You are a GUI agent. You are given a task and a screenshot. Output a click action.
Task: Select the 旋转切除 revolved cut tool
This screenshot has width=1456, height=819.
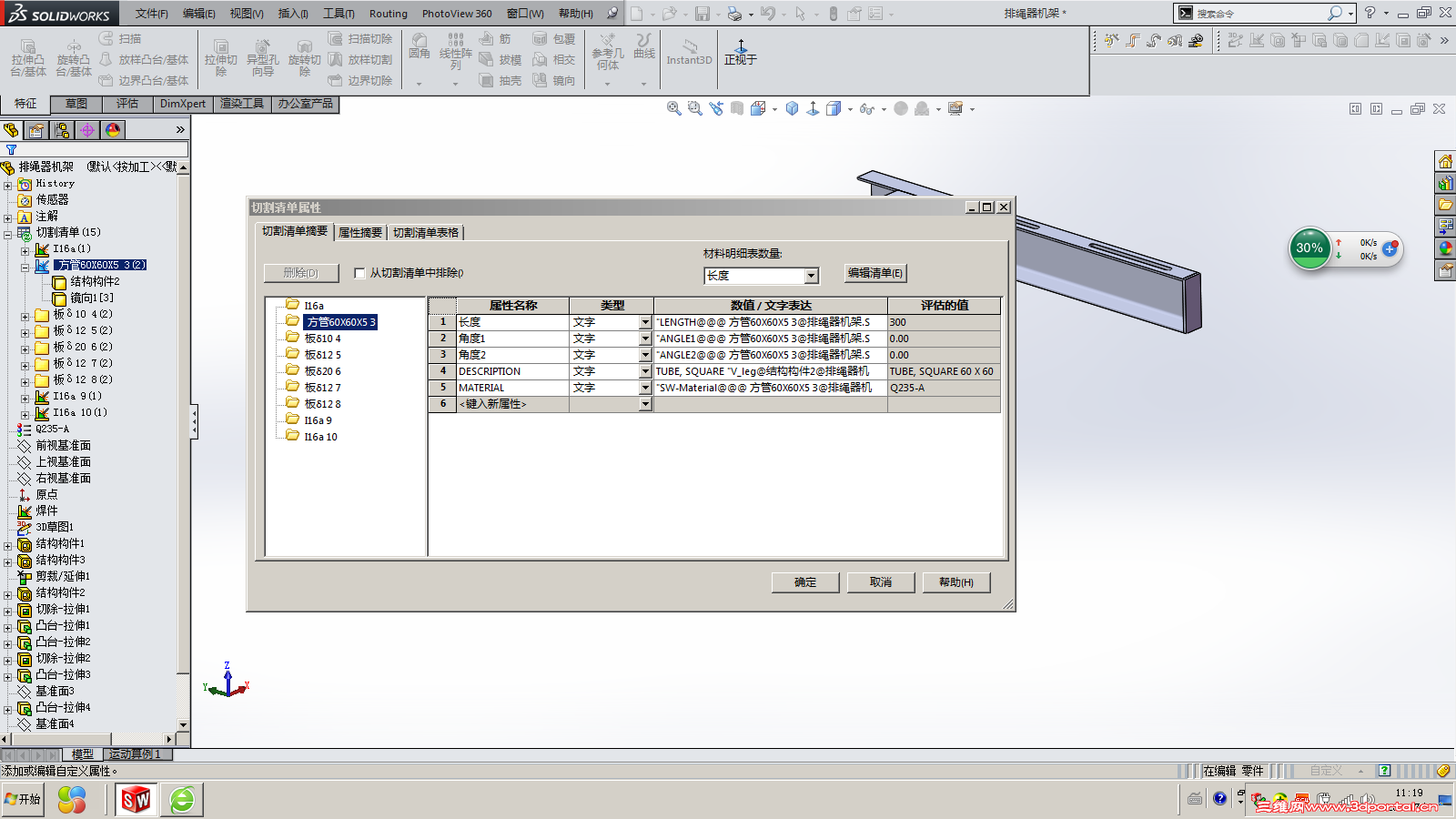pyautogui.click(x=304, y=57)
